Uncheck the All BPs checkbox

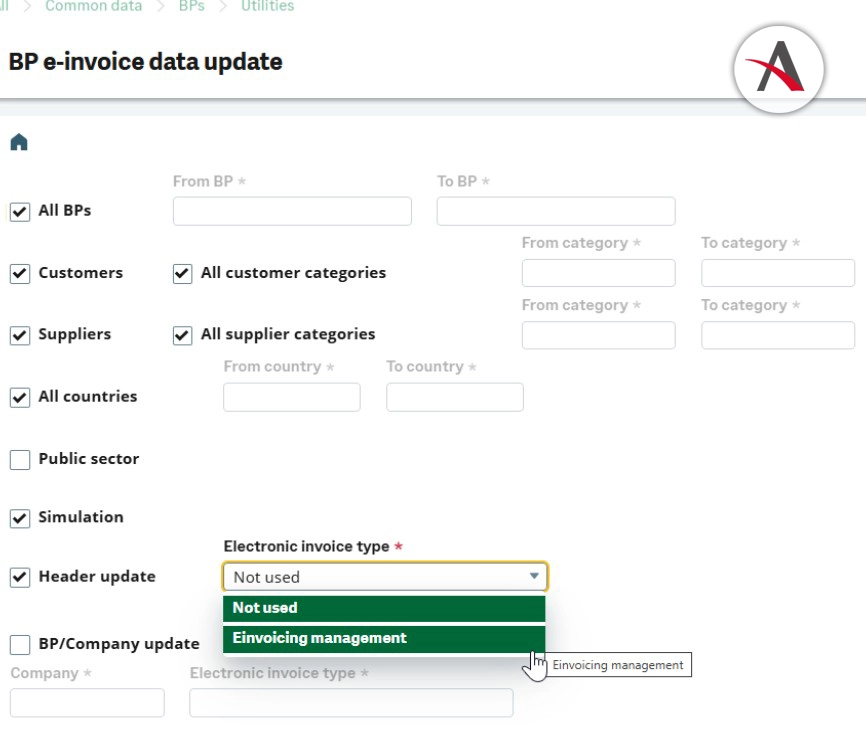20,212
